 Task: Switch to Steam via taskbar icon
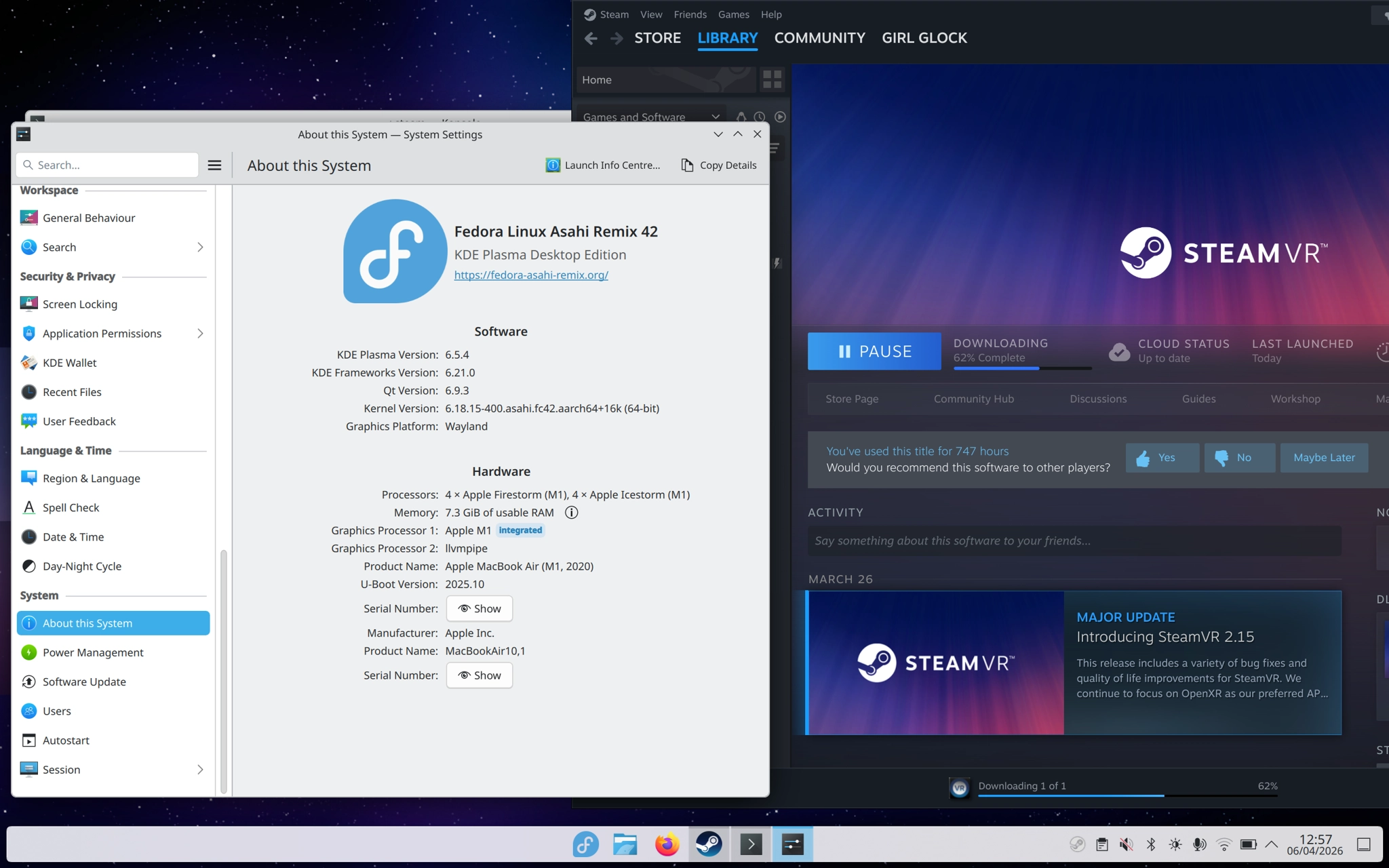[709, 844]
